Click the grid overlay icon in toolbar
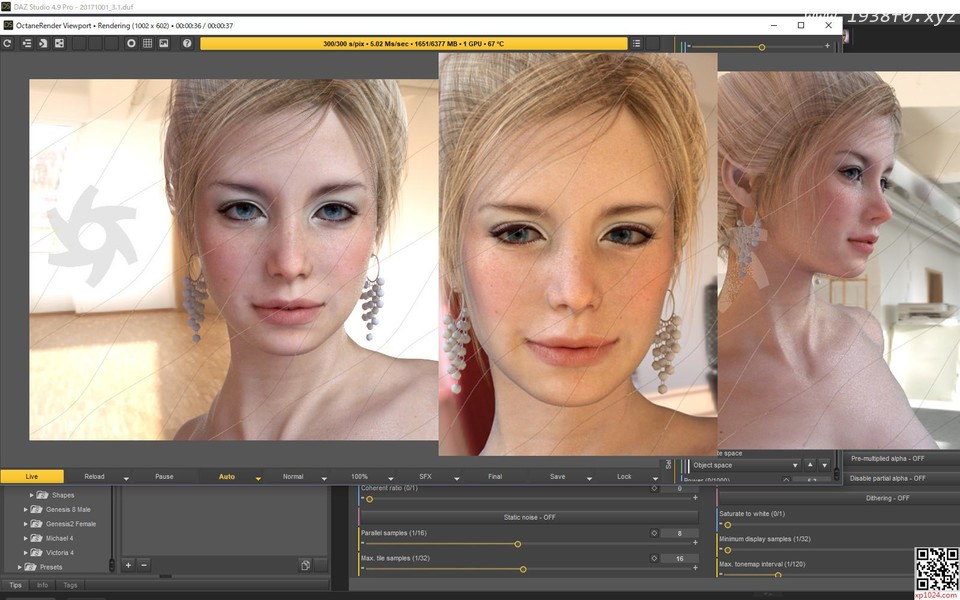Viewport: 960px width, 600px height. click(x=148, y=44)
